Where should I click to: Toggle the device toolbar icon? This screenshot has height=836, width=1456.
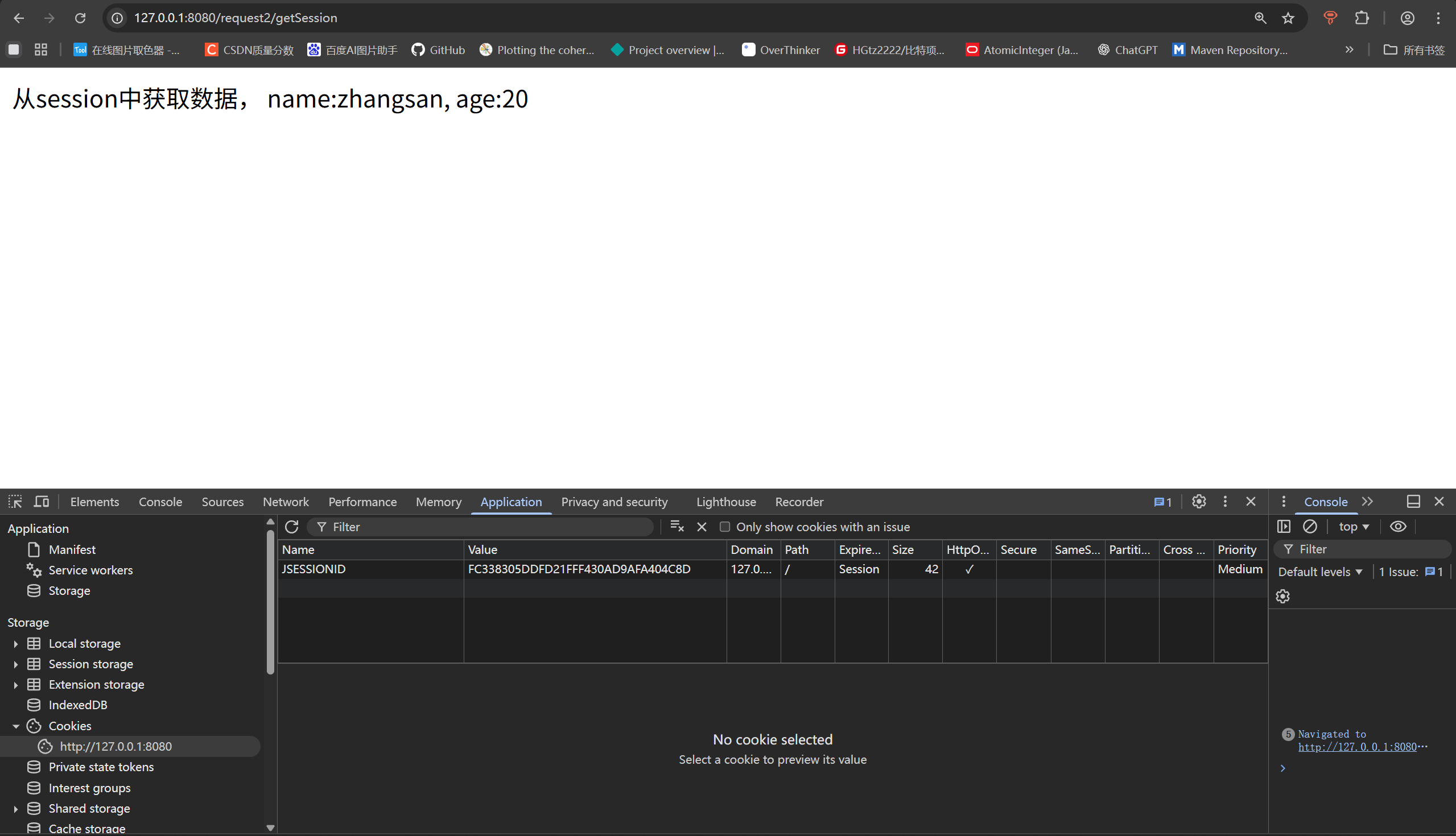[x=42, y=502]
